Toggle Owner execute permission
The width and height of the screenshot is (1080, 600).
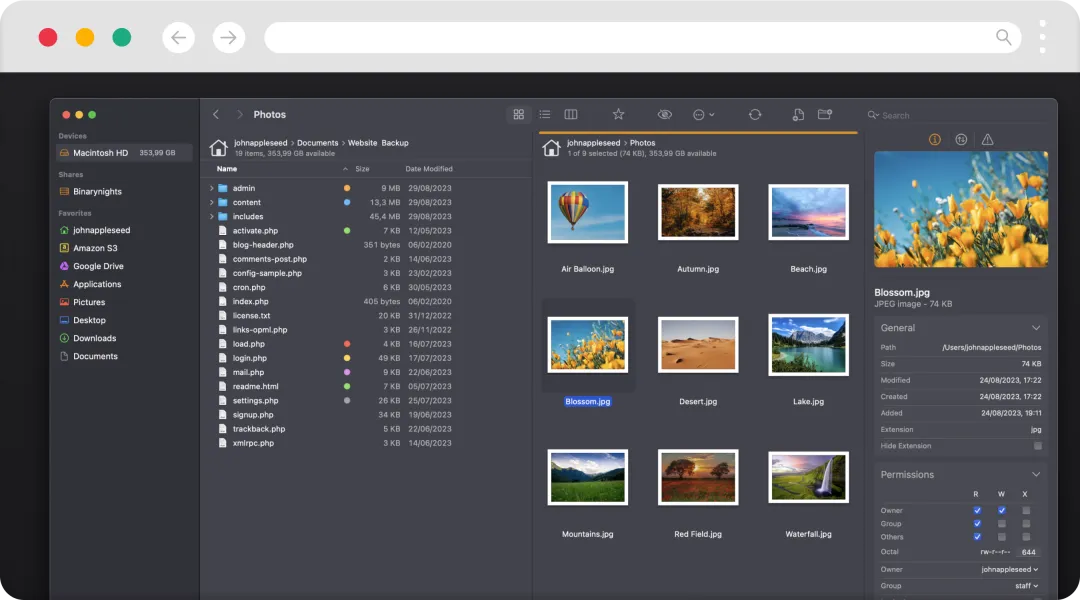point(1026,510)
